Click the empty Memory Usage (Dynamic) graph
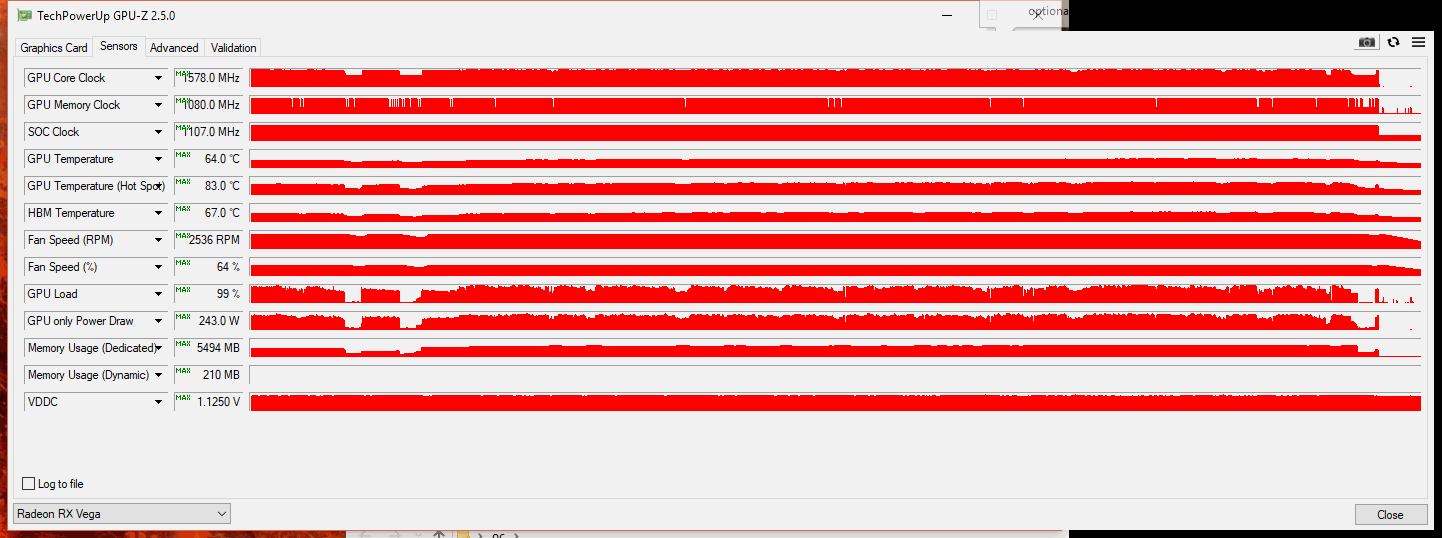Image resolution: width=1442 pixels, height=538 pixels. click(835, 375)
